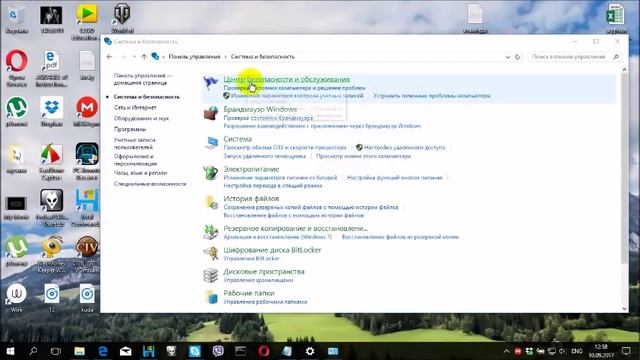The image size is (640, 360).
Task: Open Skype from taskbar
Action: [x=195, y=351]
